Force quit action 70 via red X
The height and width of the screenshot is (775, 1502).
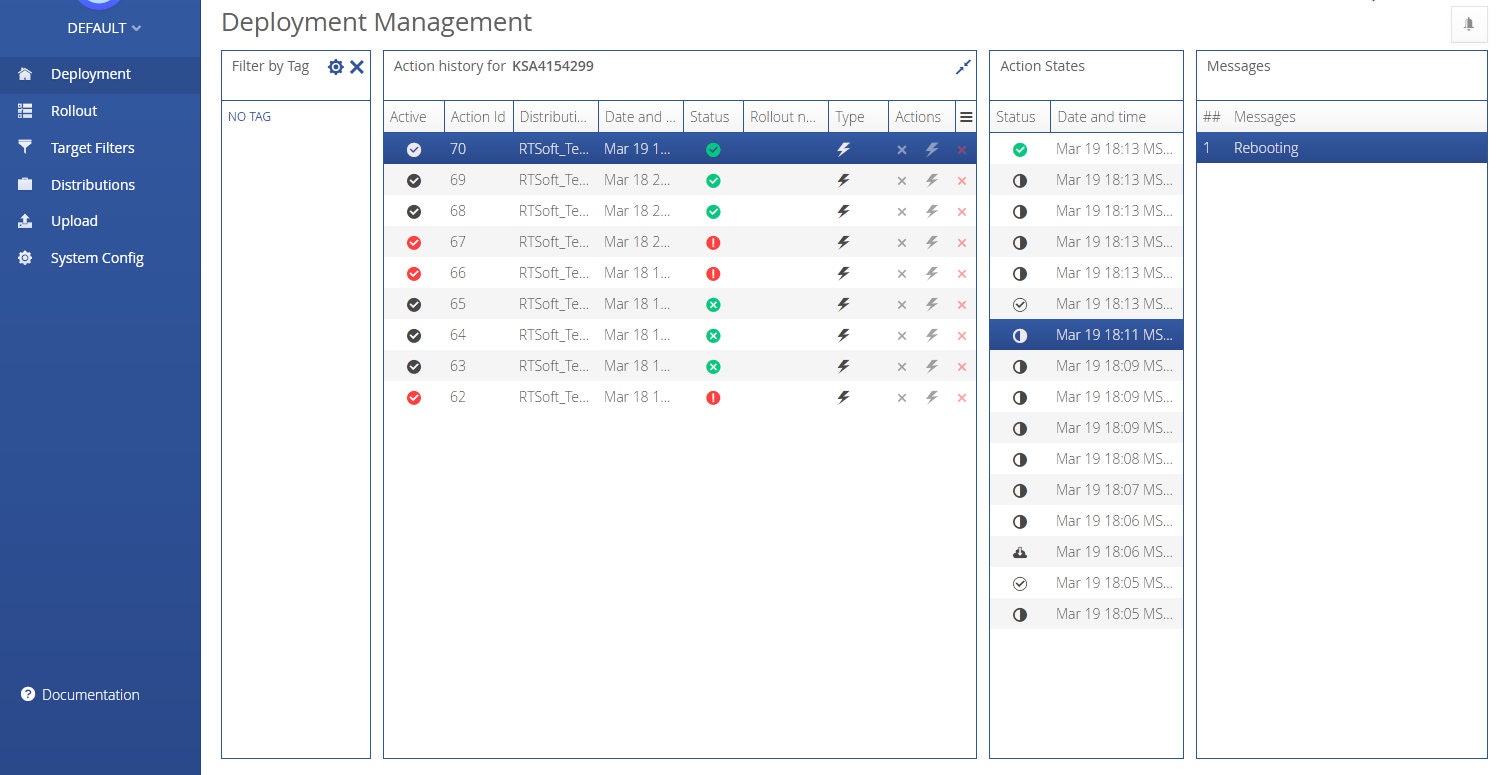click(962, 150)
